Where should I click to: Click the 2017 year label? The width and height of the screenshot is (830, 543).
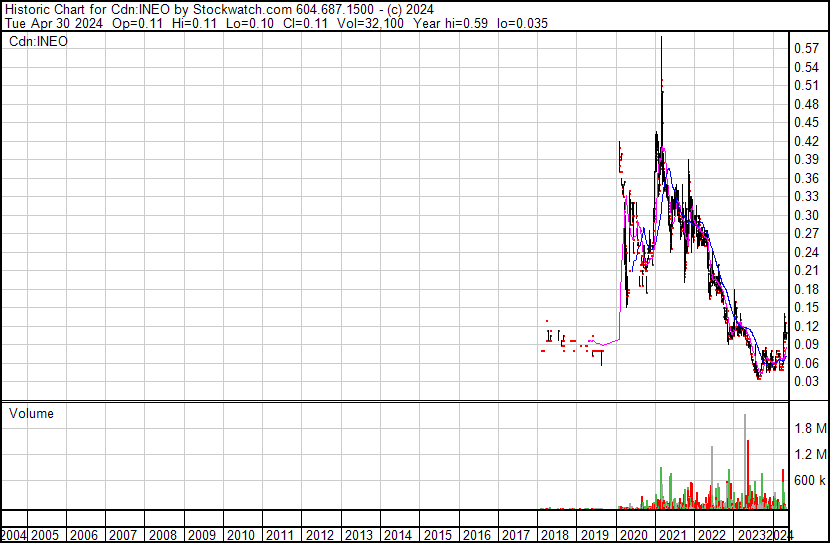pos(516,536)
